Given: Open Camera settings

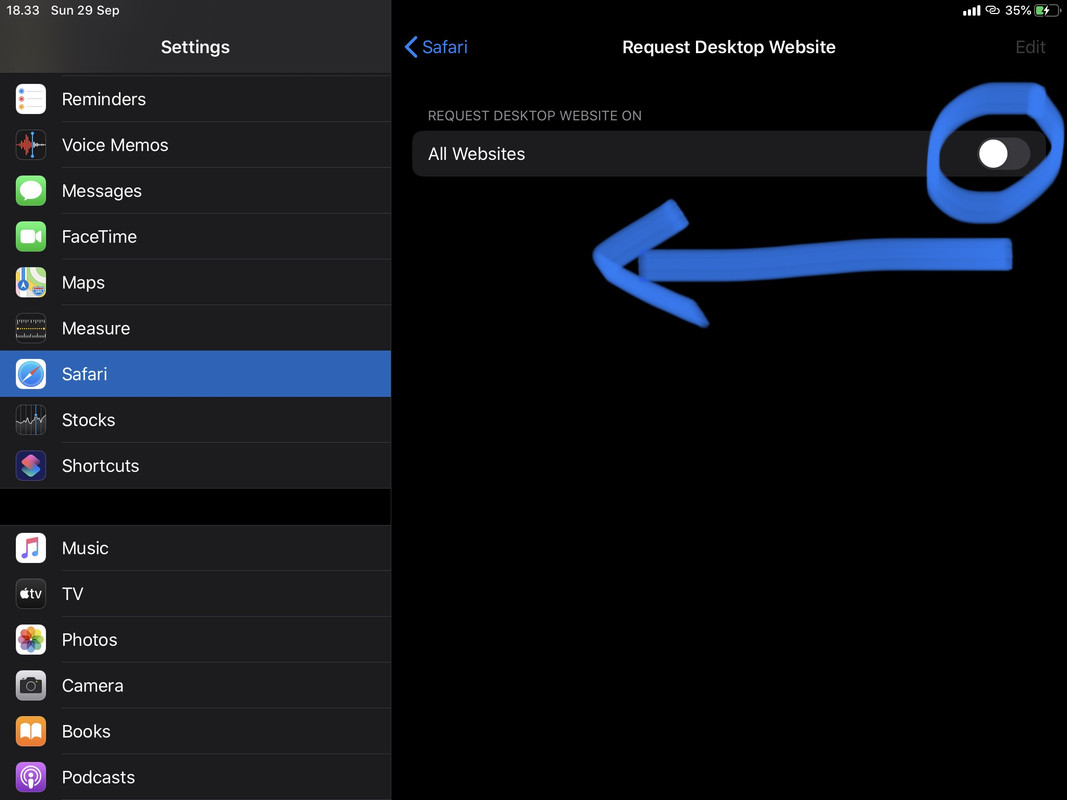Looking at the screenshot, I should point(195,686).
